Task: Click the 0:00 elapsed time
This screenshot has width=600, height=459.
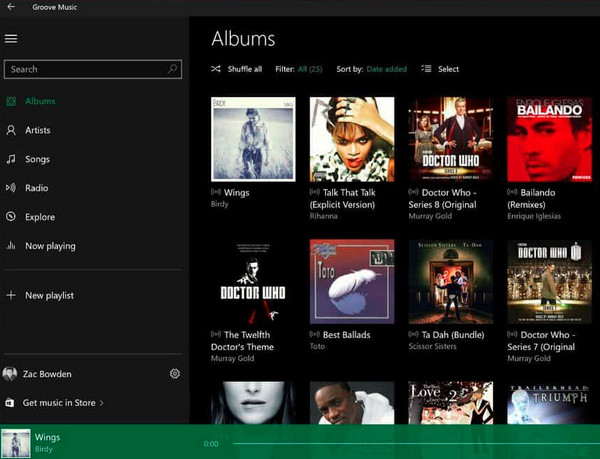Action: pyautogui.click(x=211, y=444)
